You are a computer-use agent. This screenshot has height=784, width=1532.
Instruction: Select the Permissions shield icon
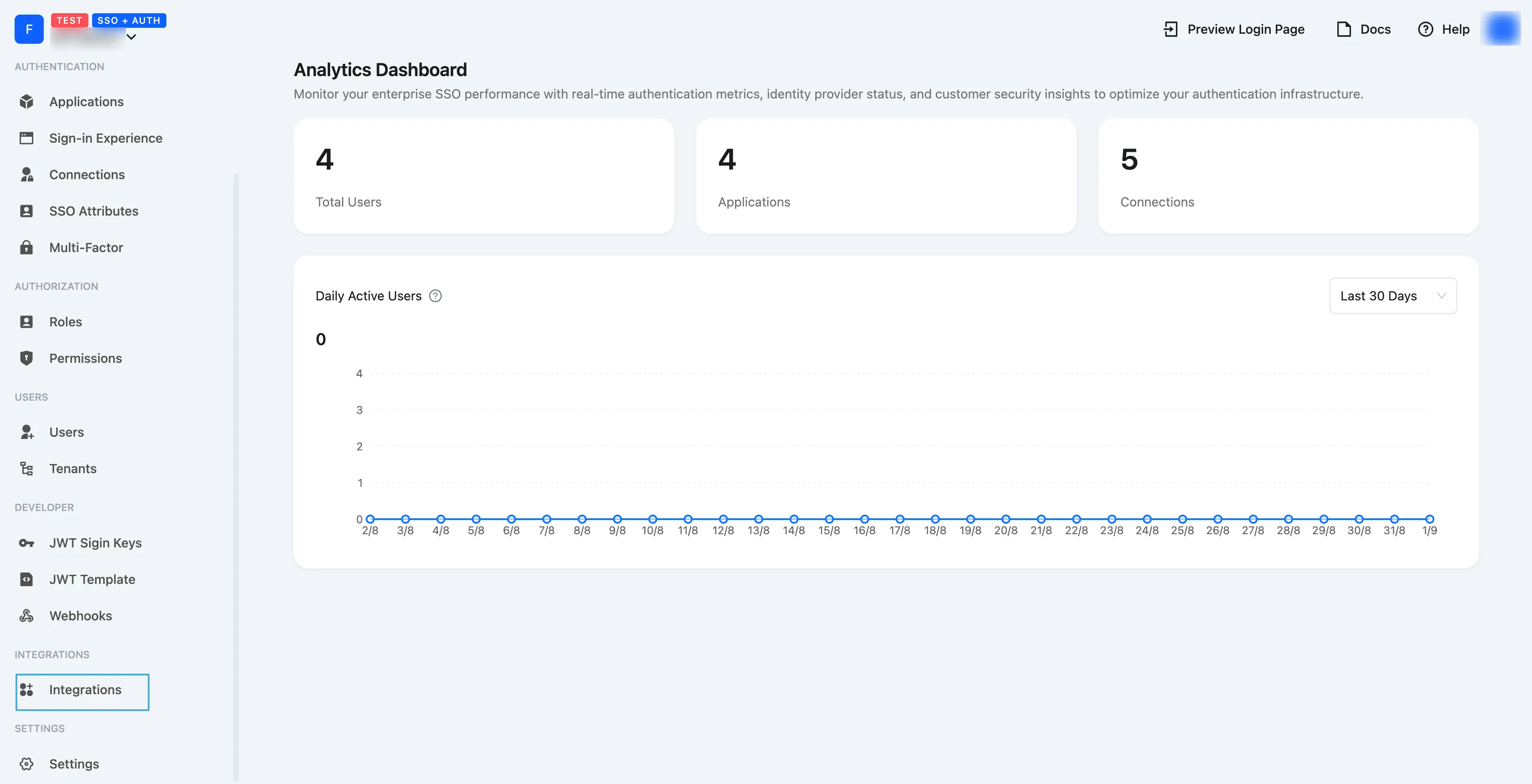pyautogui.click(x=27, y=358)
